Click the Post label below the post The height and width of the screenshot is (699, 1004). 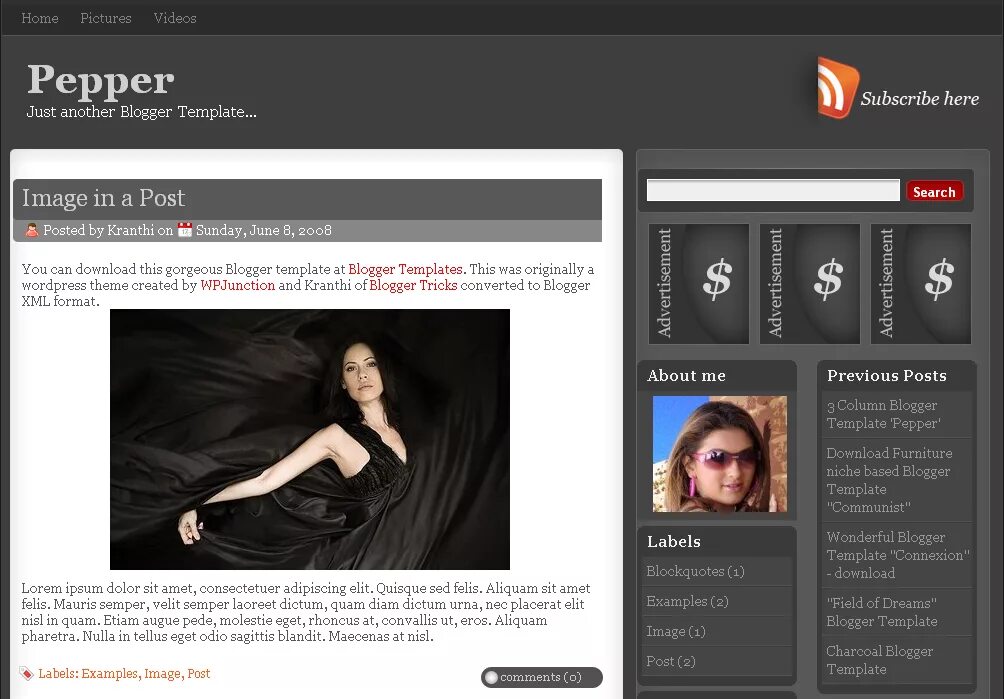pyautogui.click(x=198, y=673)
